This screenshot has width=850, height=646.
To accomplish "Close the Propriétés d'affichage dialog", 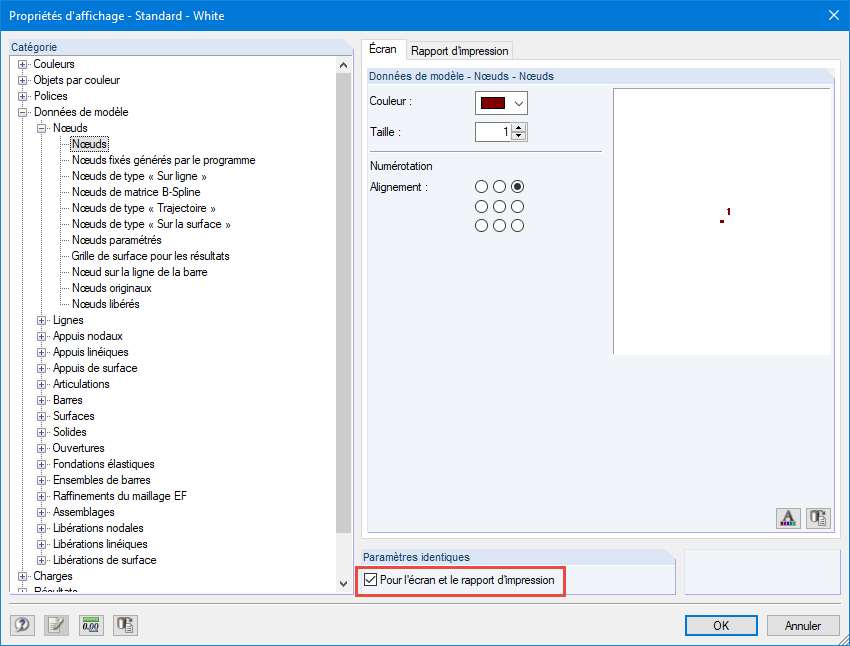I will 834,15.
